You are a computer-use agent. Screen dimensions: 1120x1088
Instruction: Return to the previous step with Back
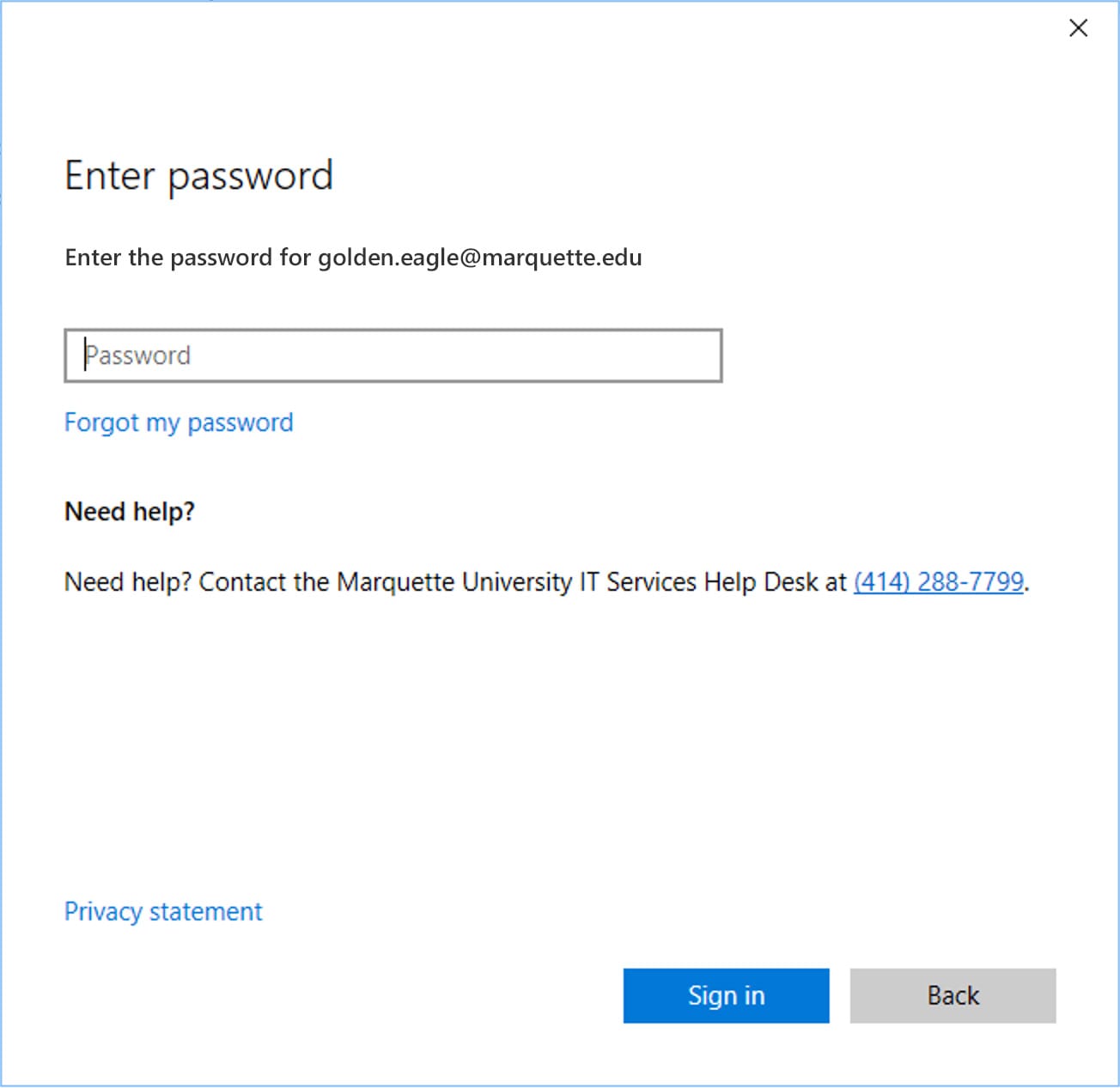953,995
